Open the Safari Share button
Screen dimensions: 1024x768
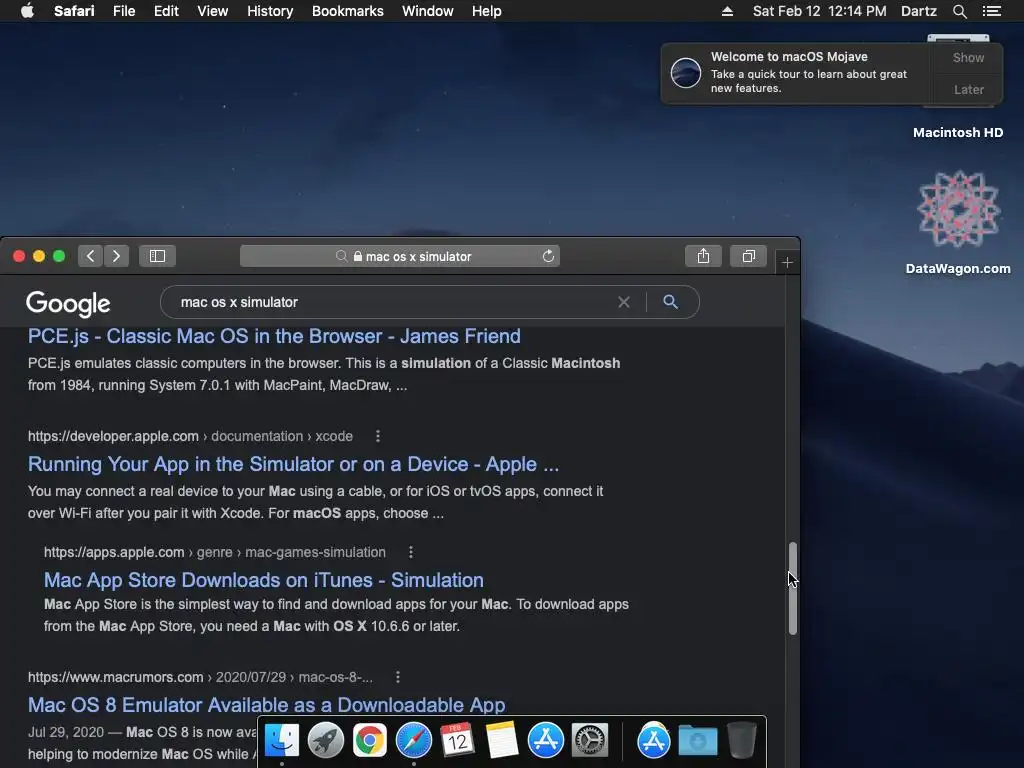point(703,256)
